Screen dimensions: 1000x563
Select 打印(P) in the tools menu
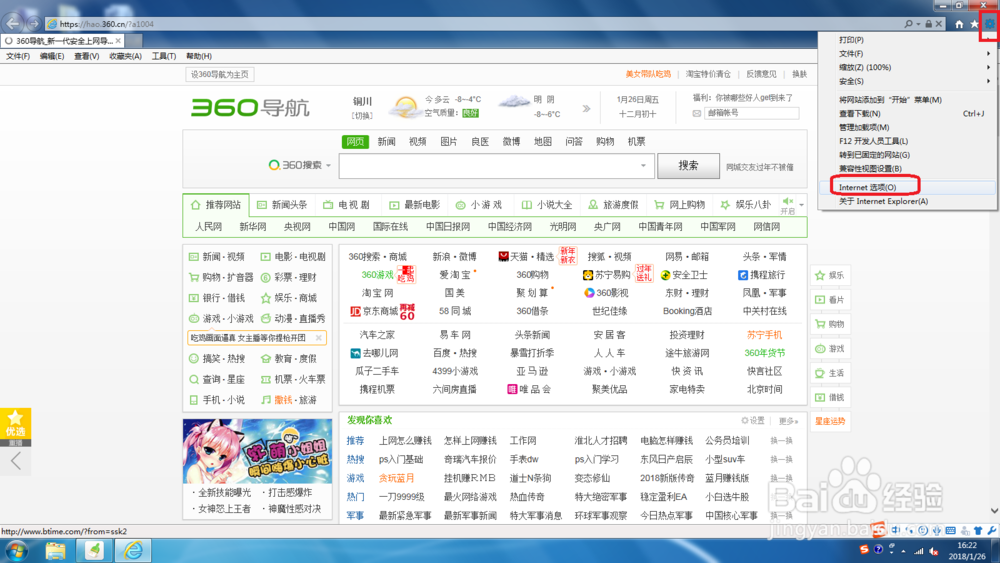(908, 40)
